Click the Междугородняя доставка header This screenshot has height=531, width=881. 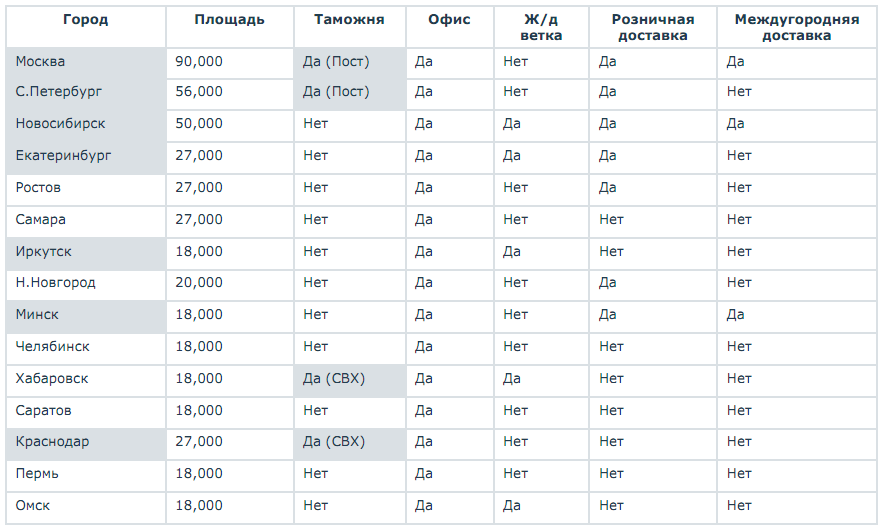click(x=797, y=28)
